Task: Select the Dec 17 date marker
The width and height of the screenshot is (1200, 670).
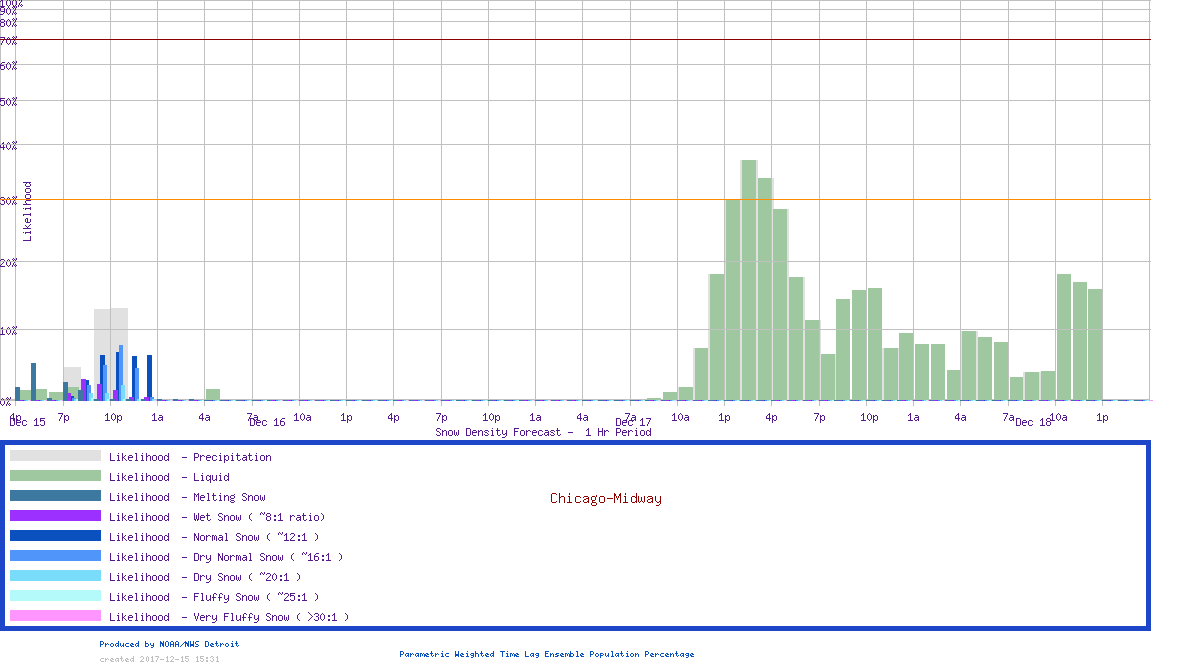Action: [x=633, y=422]
